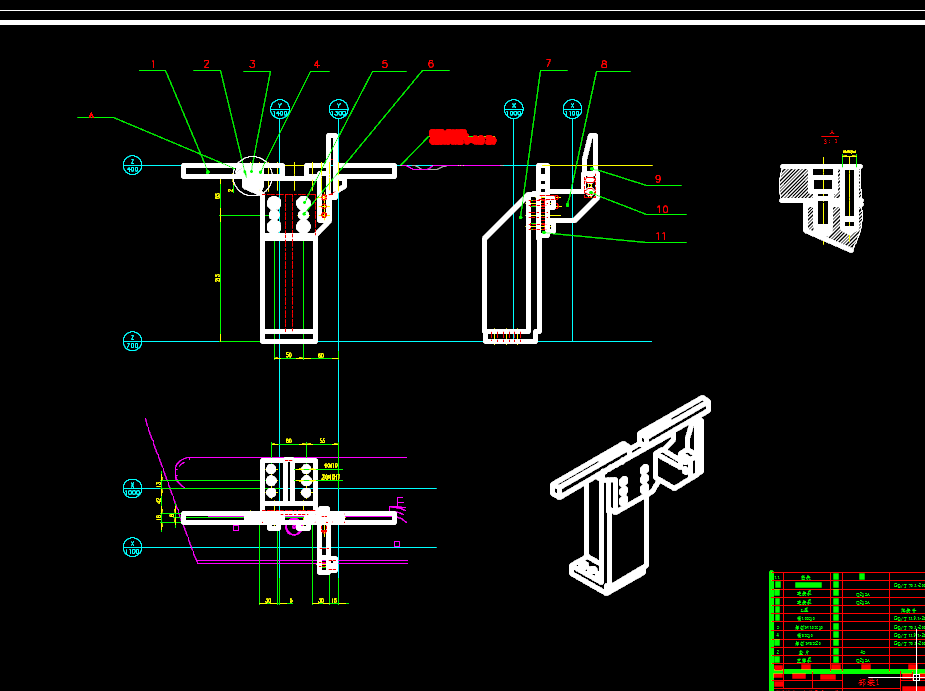Click the white detail circle in the front view
The width and height of the screenshot is (925, 691).
coord(252,175)
